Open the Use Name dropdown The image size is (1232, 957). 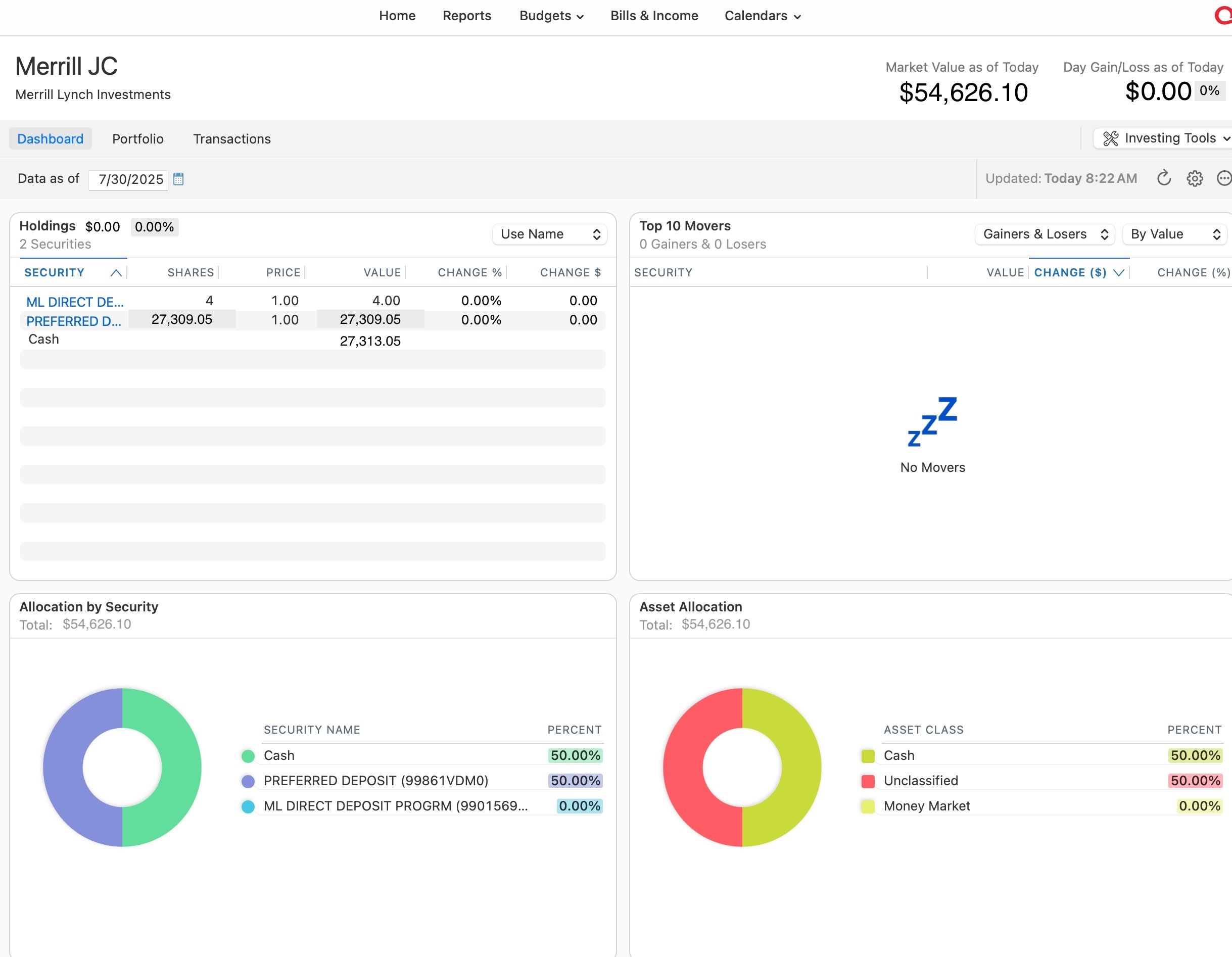click(x=549, y=234)
